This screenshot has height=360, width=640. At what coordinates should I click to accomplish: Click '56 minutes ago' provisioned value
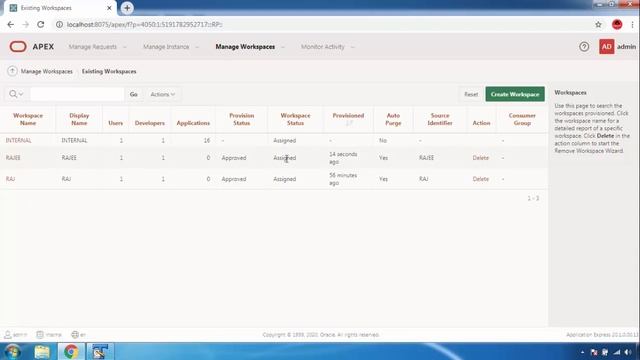point(343,179)
